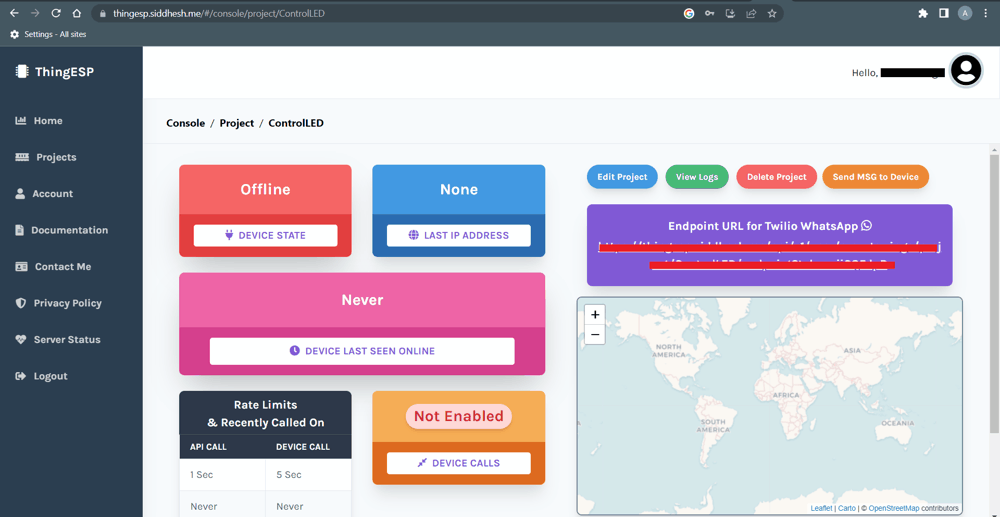Image resolution: width=1000 pixels, height=517 pixels.
Task: Reload the page using browser refresh icon
Action: pos(56,14)
